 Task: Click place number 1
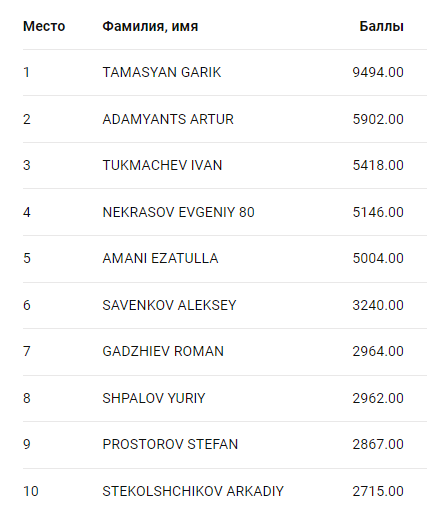click(26, 72)
